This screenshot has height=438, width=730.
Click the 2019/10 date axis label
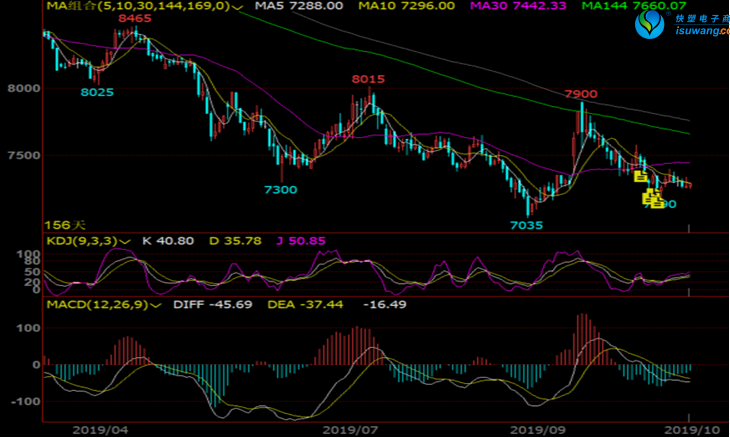[692, 430]
